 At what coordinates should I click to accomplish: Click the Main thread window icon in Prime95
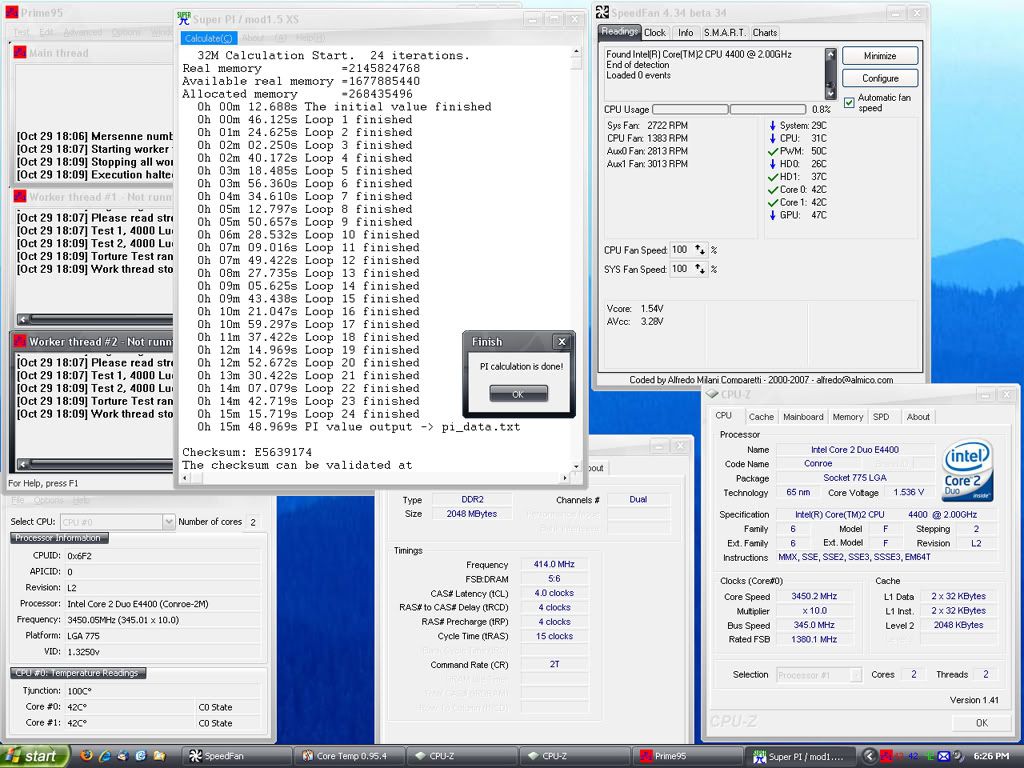pos(20,52)
